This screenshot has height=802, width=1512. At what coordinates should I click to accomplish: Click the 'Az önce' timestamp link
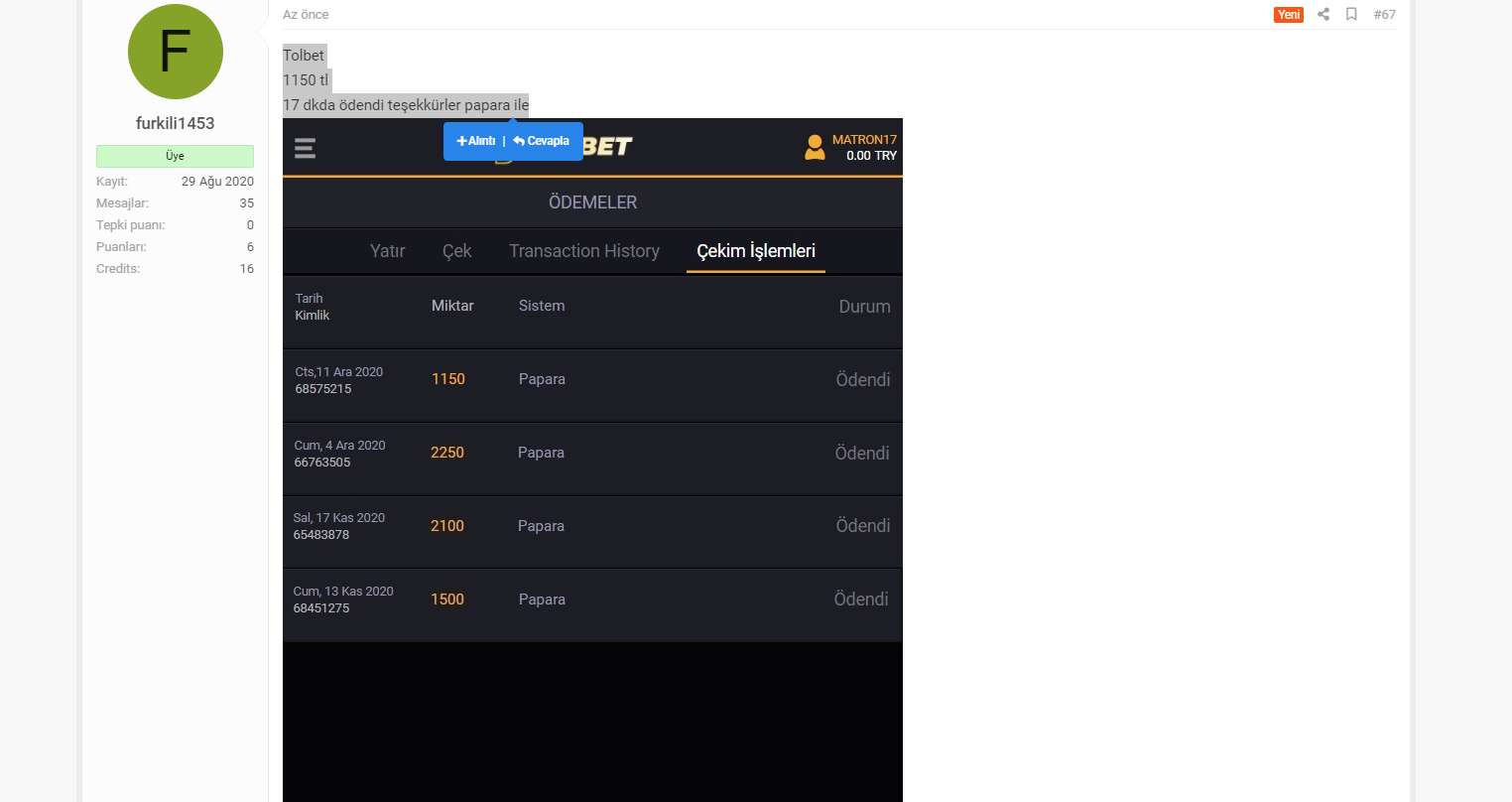tap(306, 15)
